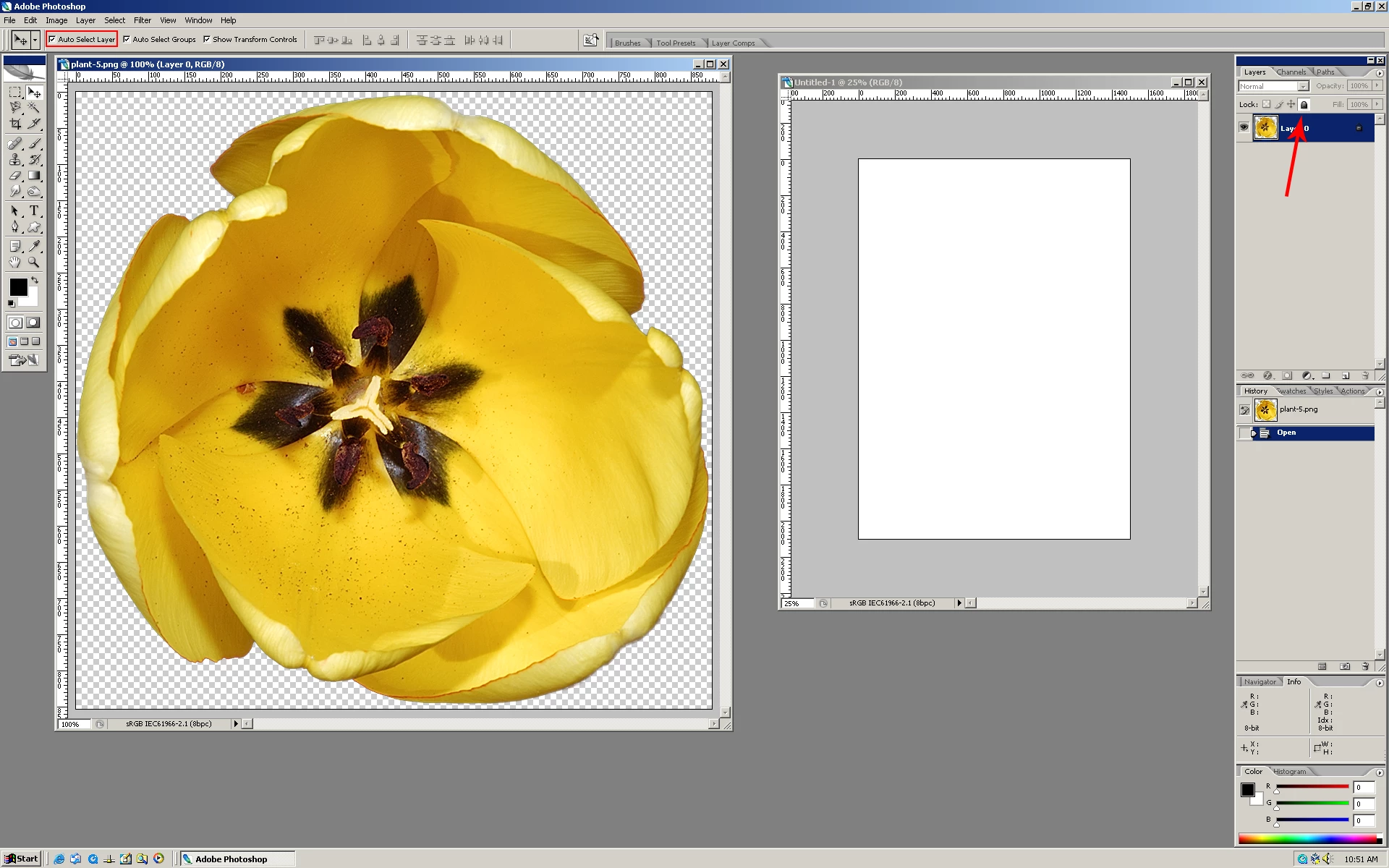The image size is (1389, 868).
Task: Select the Hand tool
Action: tap(14, 263)
